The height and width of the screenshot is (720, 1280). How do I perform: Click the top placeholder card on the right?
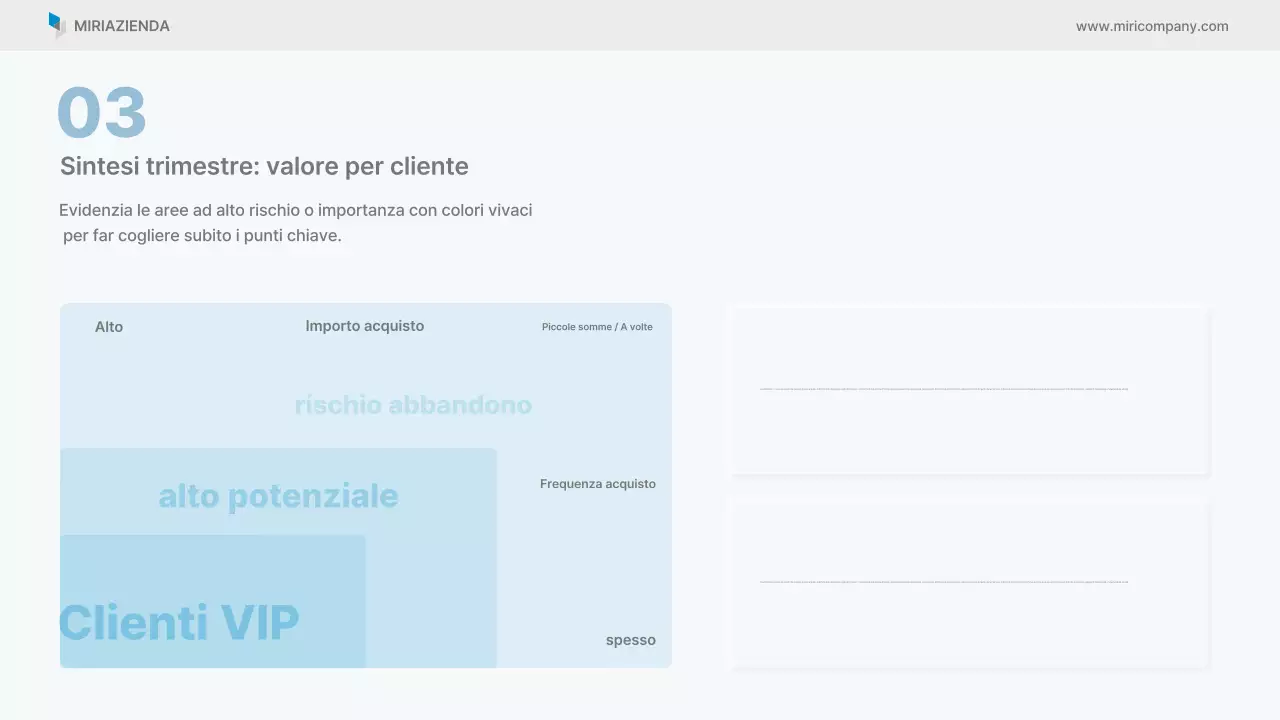[x=970, y=389]
